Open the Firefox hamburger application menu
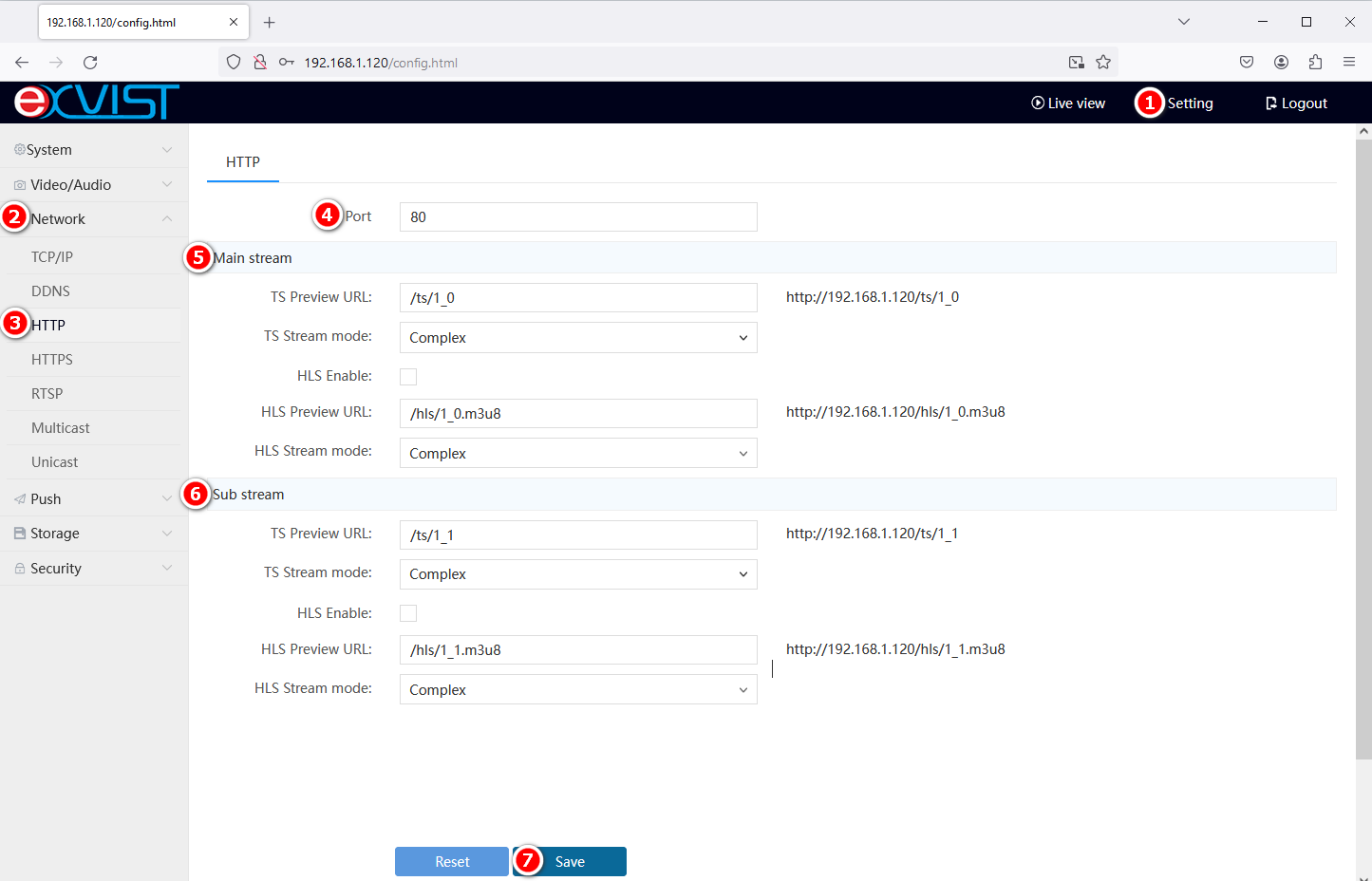The image size is (1372, 881). (x=1349, y=63)
